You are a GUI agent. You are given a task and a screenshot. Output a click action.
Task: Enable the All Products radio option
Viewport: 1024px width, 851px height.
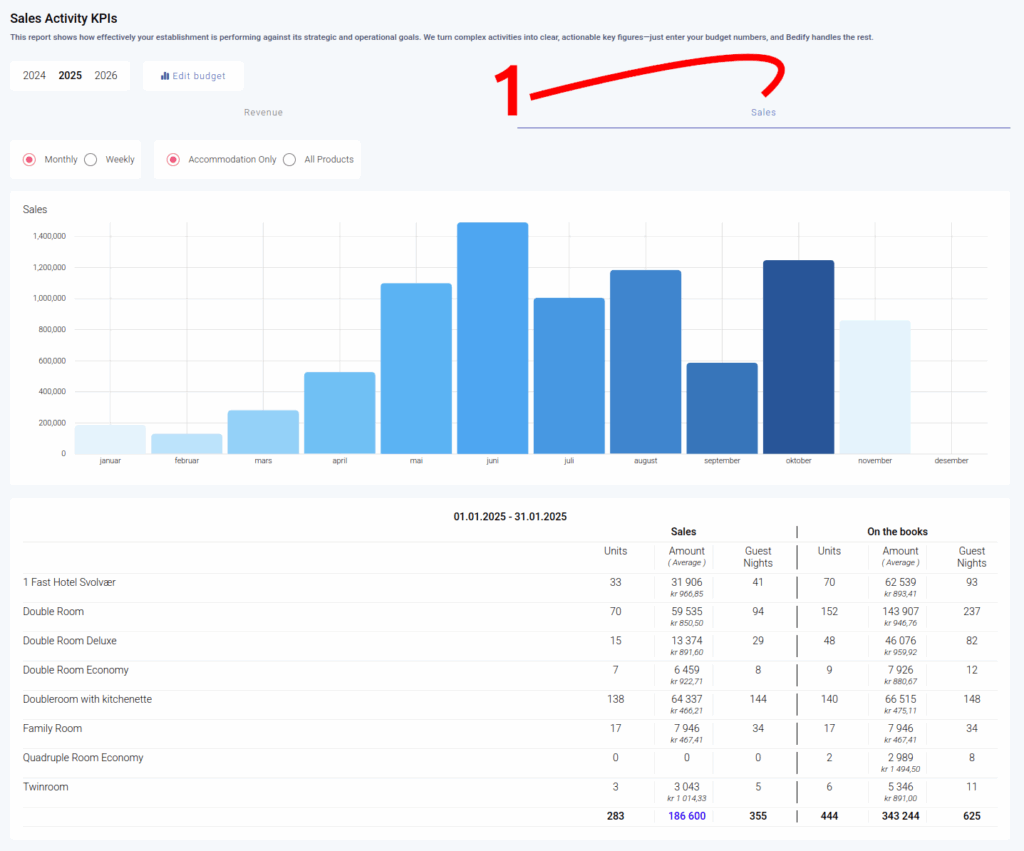tap(290, 160)
